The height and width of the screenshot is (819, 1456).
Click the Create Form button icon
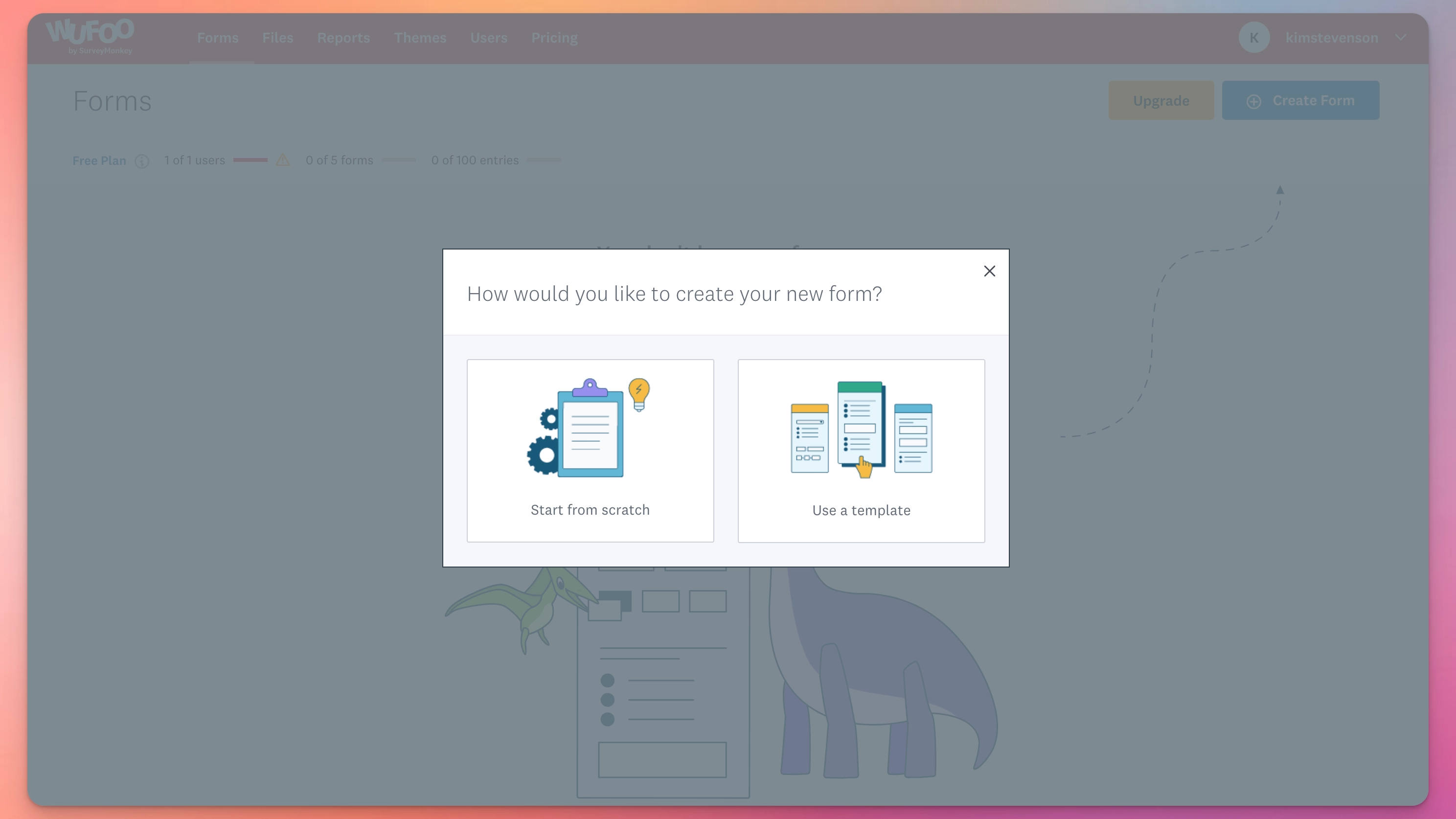click(x=1253, y=100)
